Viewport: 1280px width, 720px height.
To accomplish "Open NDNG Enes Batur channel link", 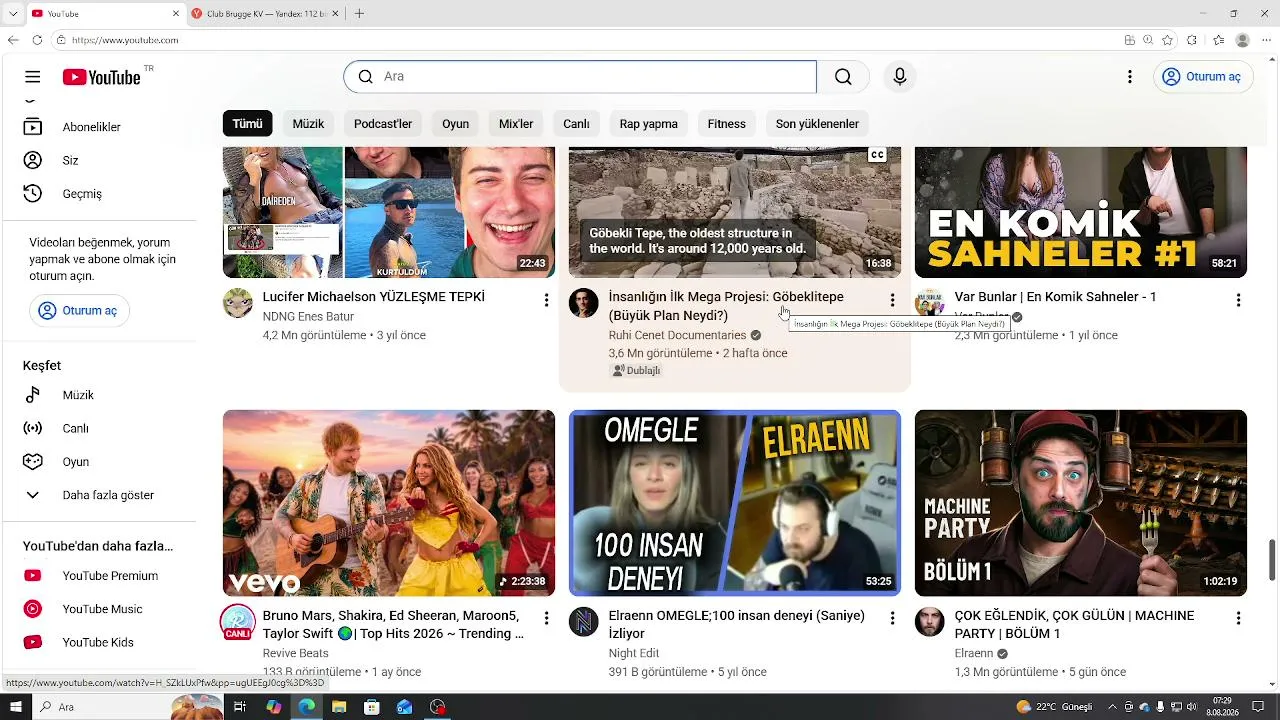I will click(x=308, y=317).
